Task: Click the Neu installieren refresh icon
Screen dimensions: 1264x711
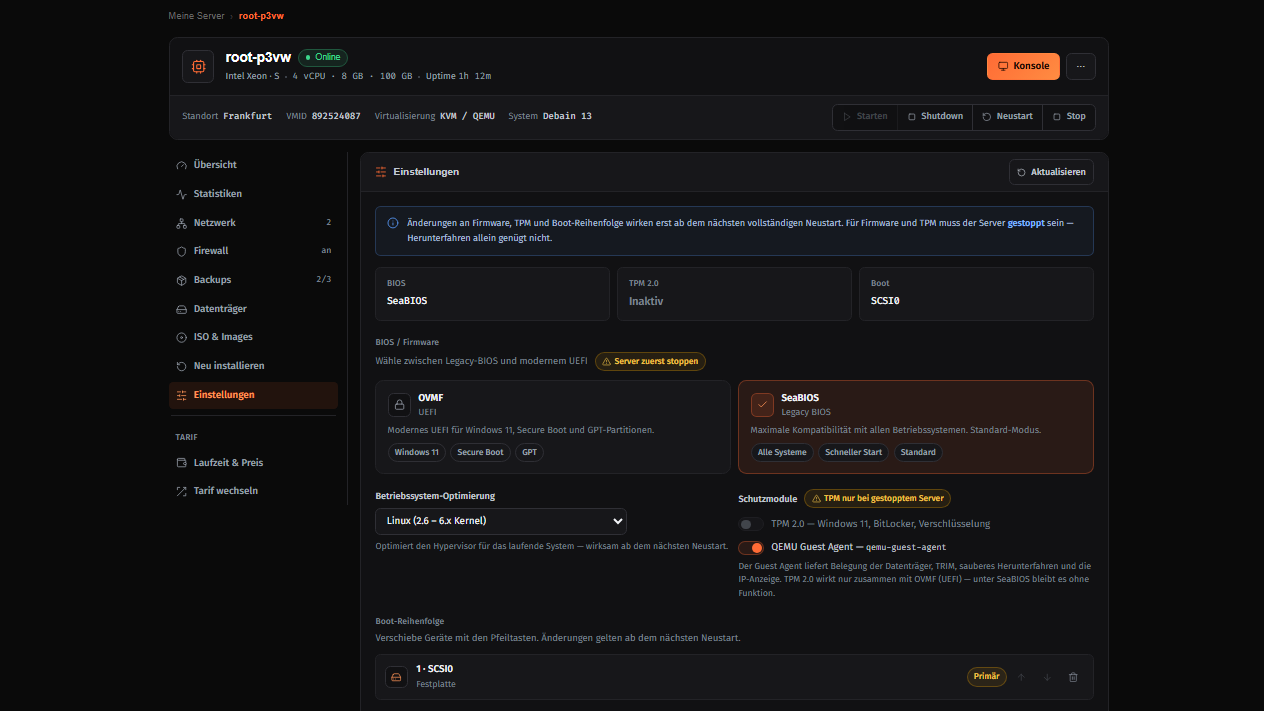Action: pyautogui.click(x=181, y=366)
